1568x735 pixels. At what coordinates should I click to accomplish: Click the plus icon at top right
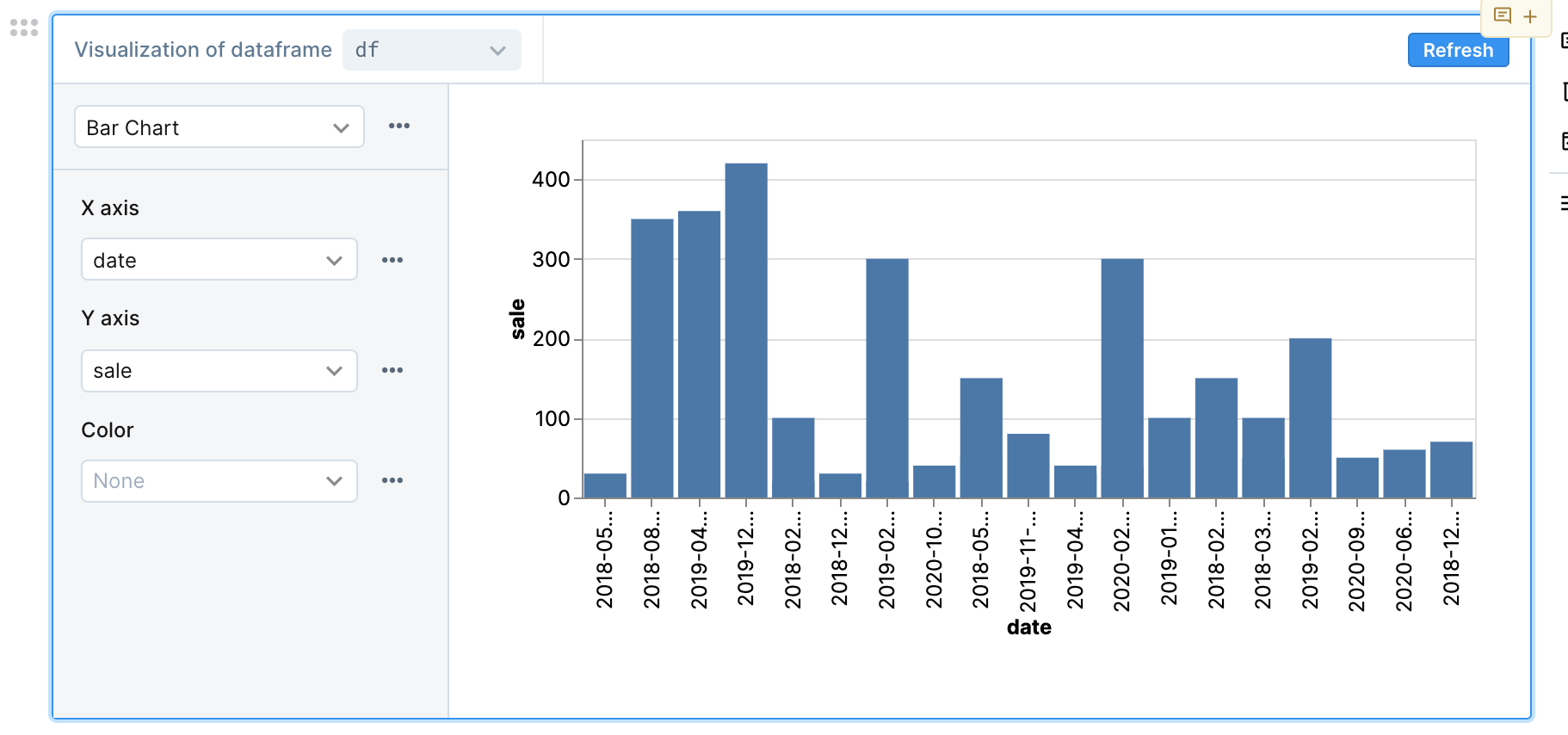[x=1530, y=16]
